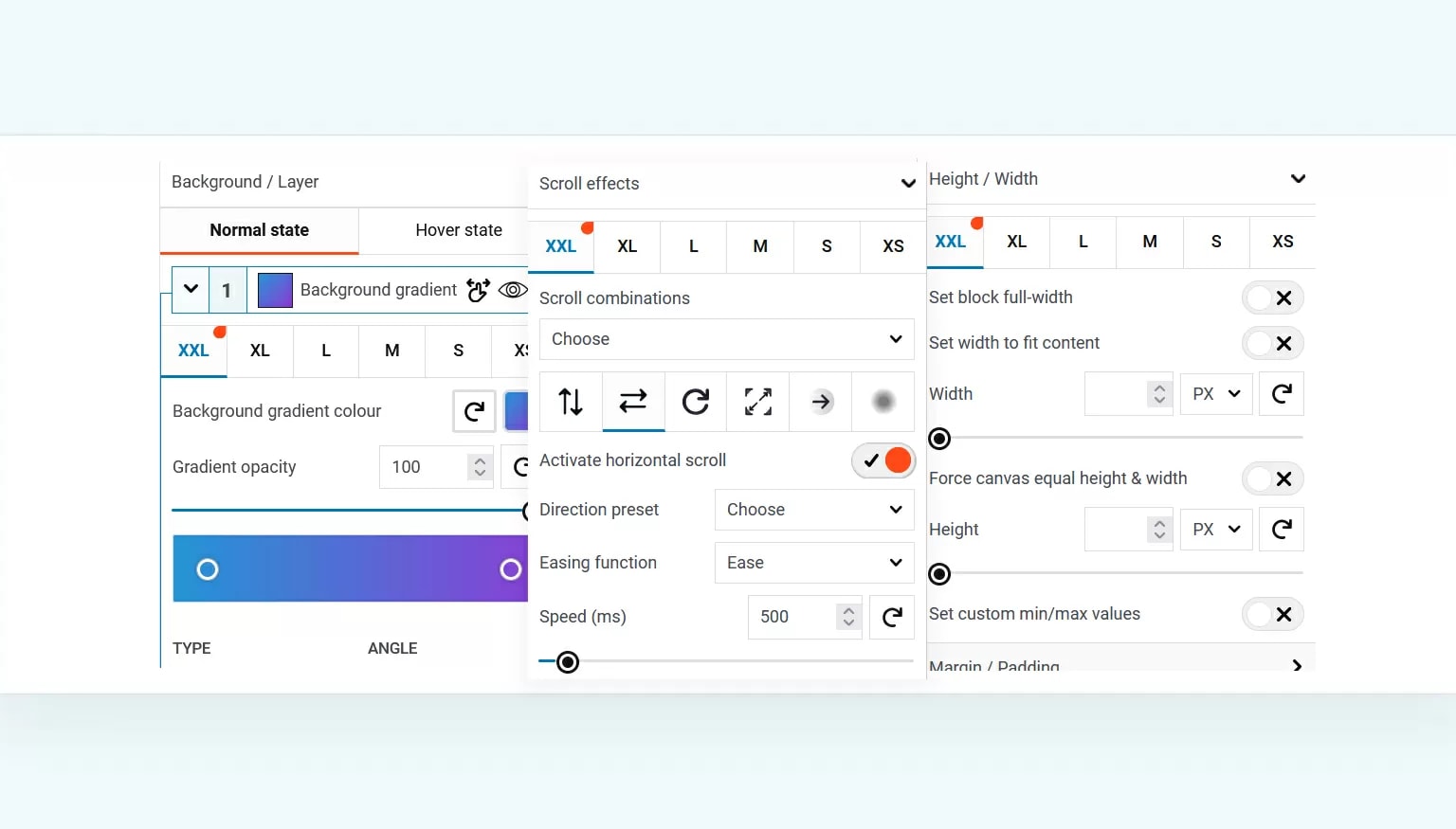Click the gradient layer thumbnail swatch
1456x829 pixels.
pos(275,290)
